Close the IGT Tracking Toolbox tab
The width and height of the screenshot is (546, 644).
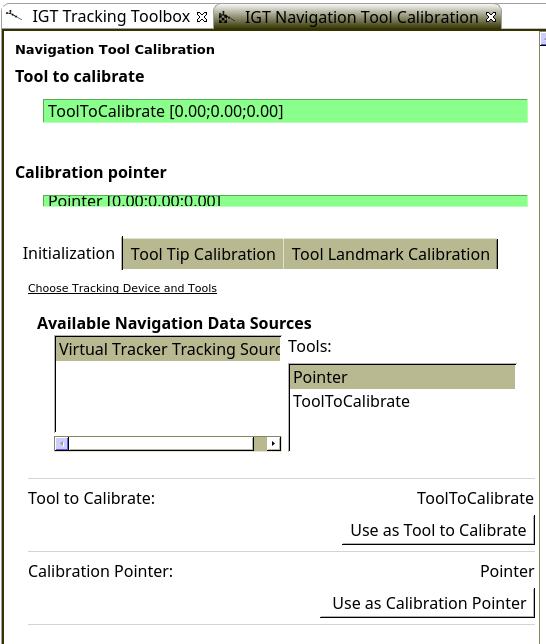coord(202,17)
